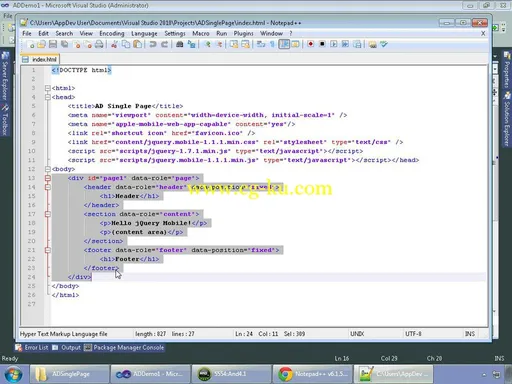This screenshot has width=512, height=384.
Task: Print the document with the printer icon
Action: point(99,44)
